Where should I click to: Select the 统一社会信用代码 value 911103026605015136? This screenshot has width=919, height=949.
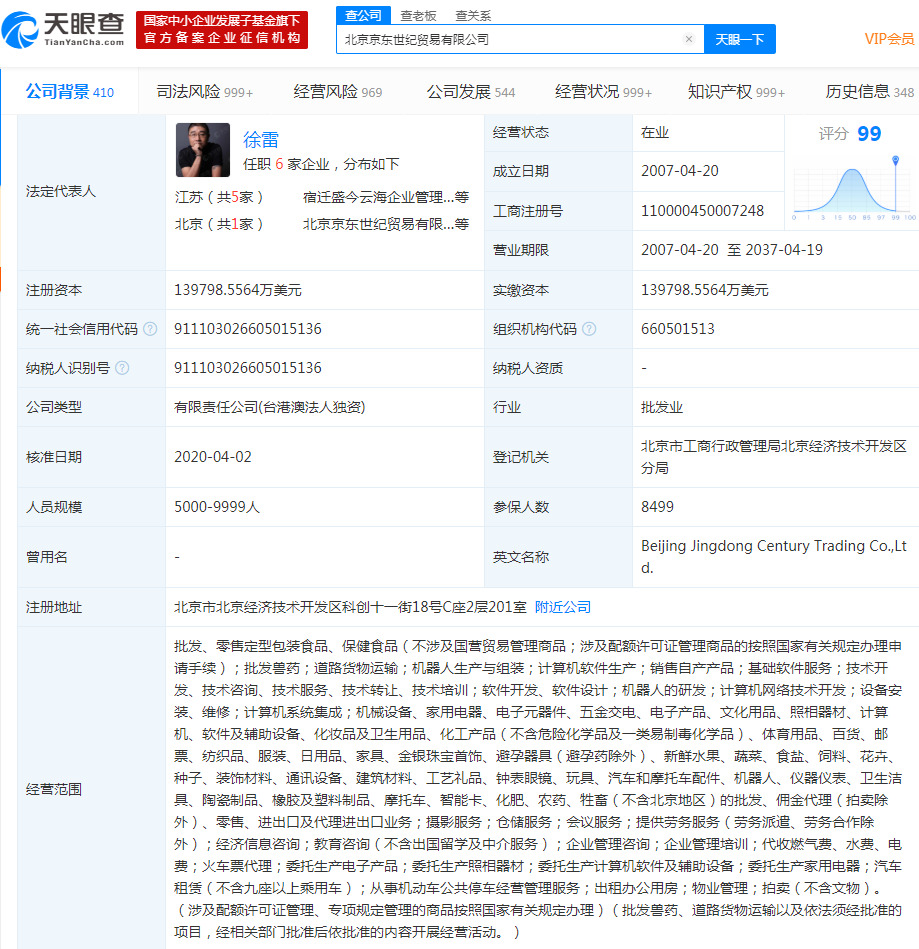[248, 329]
